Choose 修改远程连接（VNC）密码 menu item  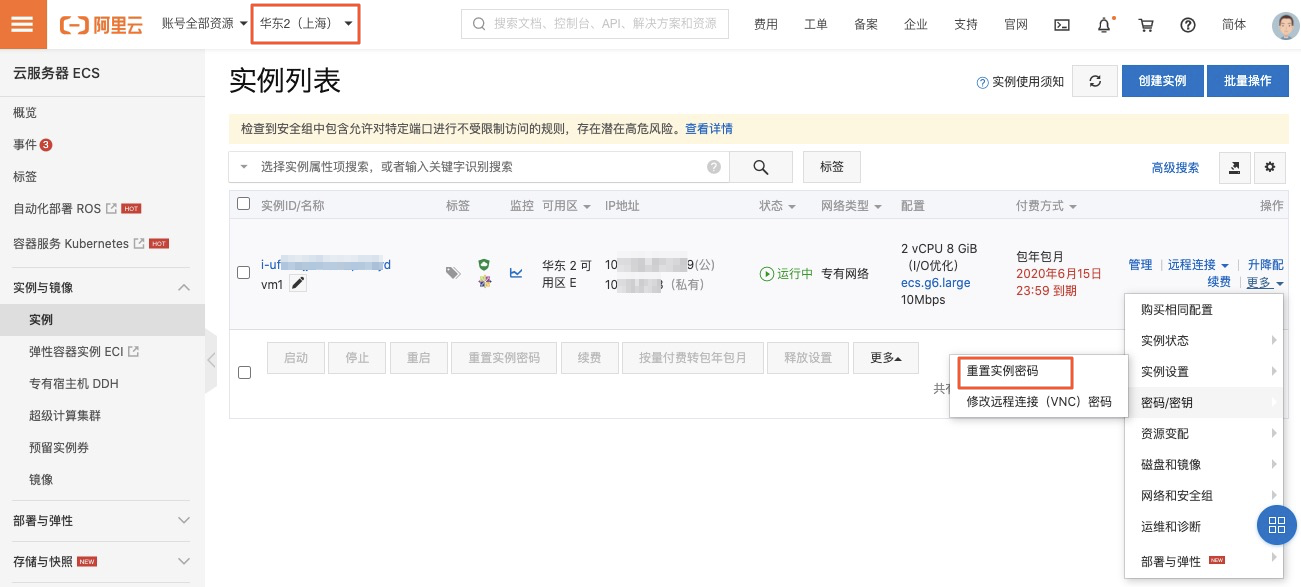(1038, 402)
